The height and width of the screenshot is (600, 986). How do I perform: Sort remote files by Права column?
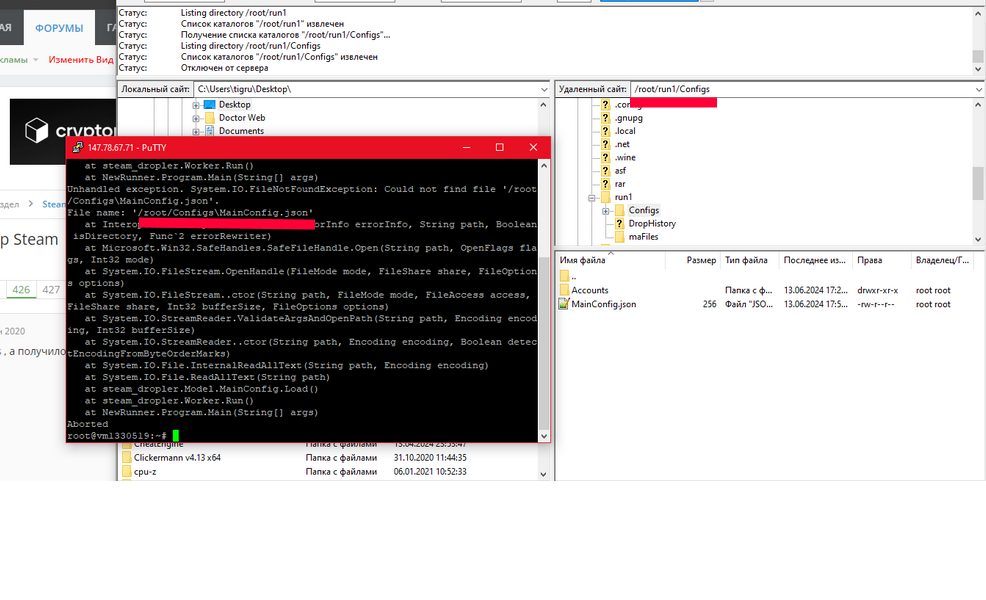(x=882, y=260)
